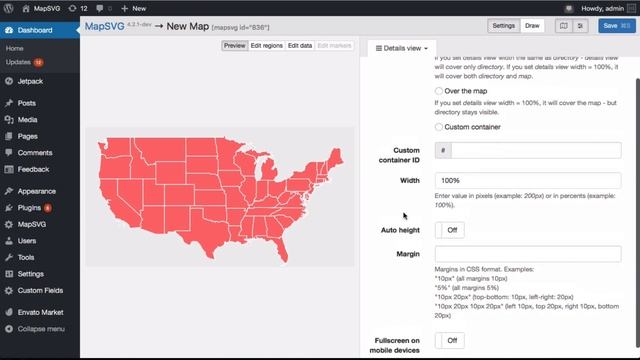Switch to Edit regions mode
This screenshot has height=360, width=640.
267,46
